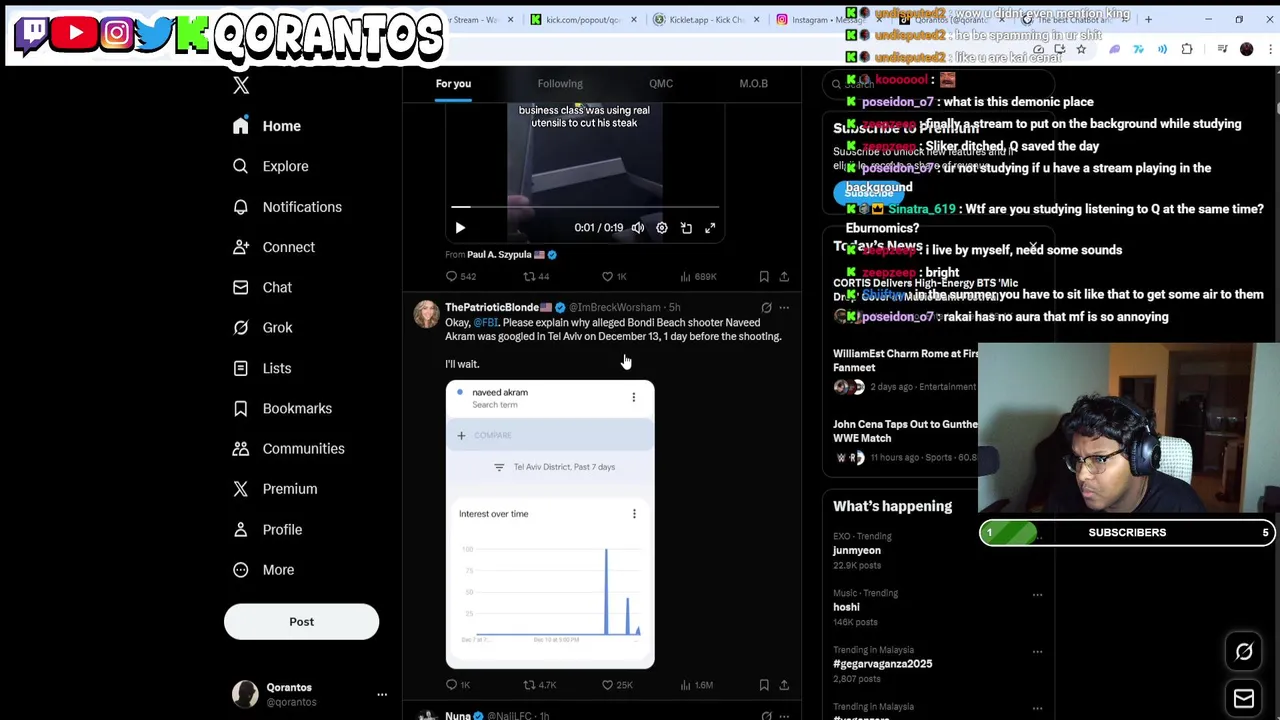Open the Kicklet.app browser tab
Screen dimensions: 1280x720
pyautogui.click(x=705, y=20)
